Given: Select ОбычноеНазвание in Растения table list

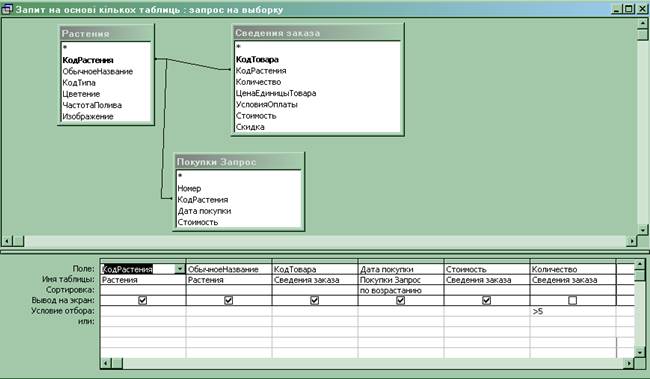Looking at the screenshot, I should point(98,71).
